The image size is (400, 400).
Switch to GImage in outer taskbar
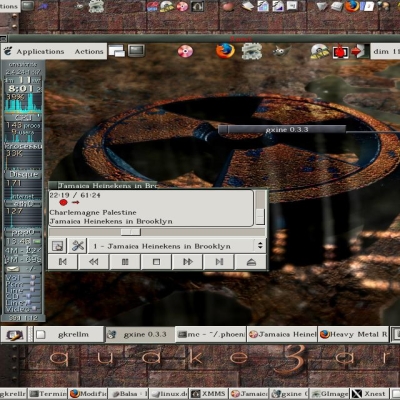click(x=329, y=394)
